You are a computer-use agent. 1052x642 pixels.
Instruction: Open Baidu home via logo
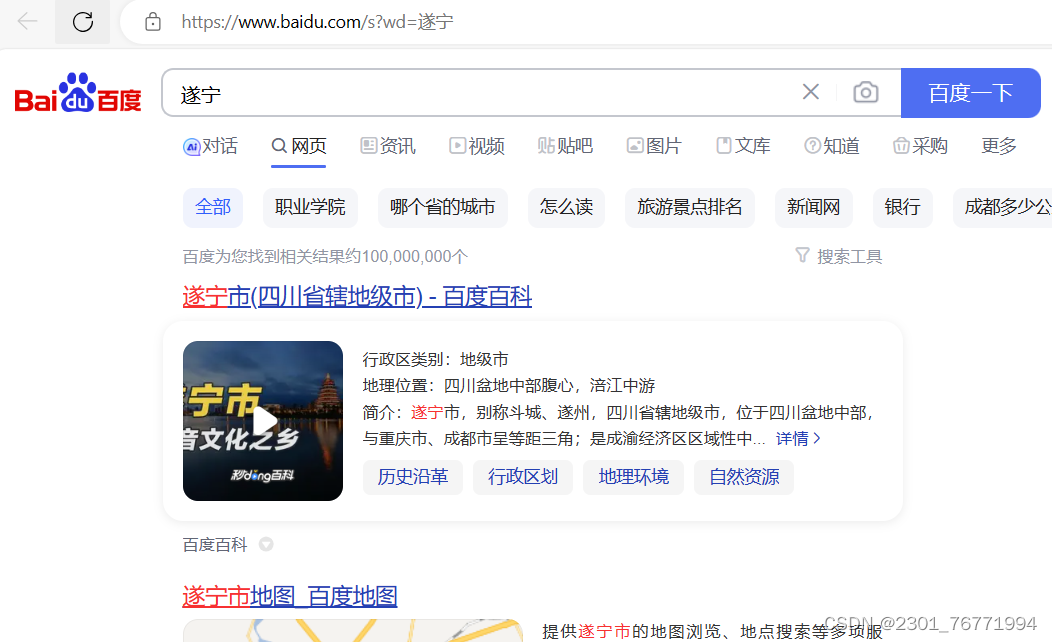coord(78,93)
